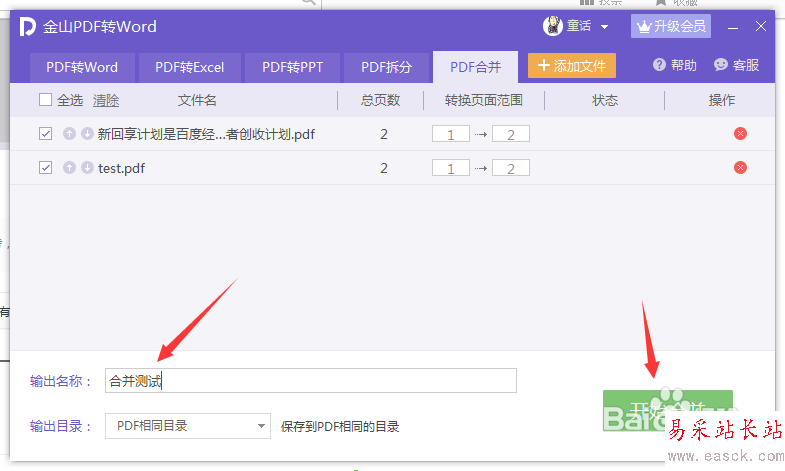The width and height of the screenshot is (785, 471).
Task: Click end page field for test.pdf
Action: click(511, 168)
